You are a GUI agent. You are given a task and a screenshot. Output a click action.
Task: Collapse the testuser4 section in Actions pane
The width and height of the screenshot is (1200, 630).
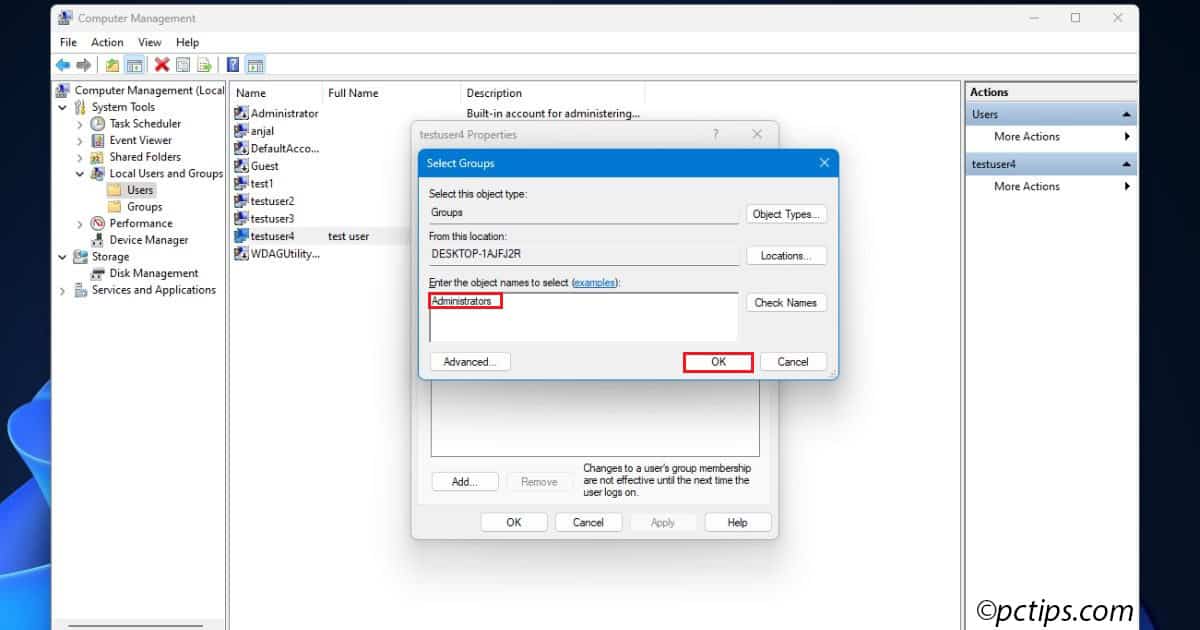(x=1127, y=164)
